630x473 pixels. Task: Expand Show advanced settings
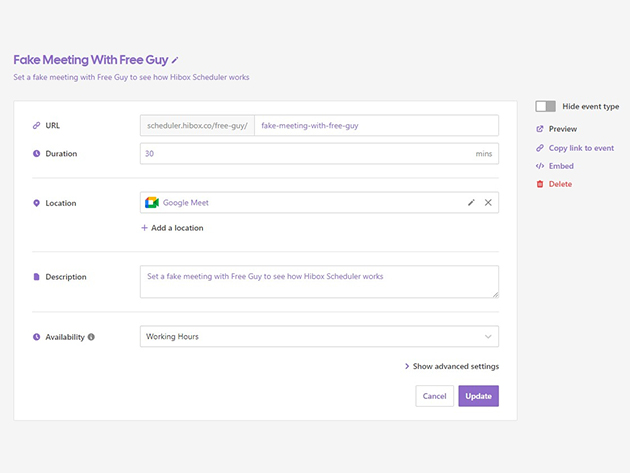(x=451, y=366)
